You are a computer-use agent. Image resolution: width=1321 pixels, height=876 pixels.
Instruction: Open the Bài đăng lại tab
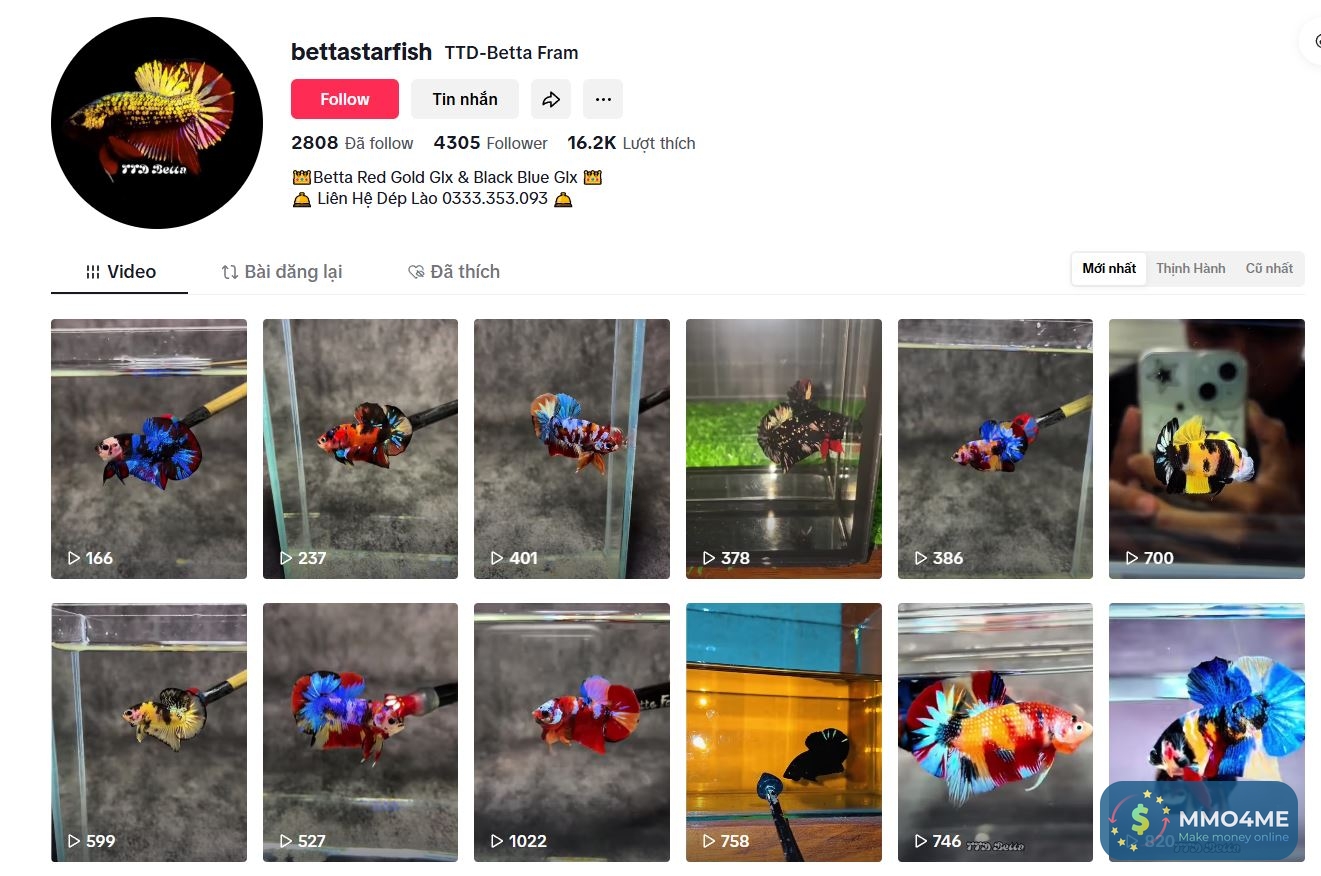coord(282,272)
